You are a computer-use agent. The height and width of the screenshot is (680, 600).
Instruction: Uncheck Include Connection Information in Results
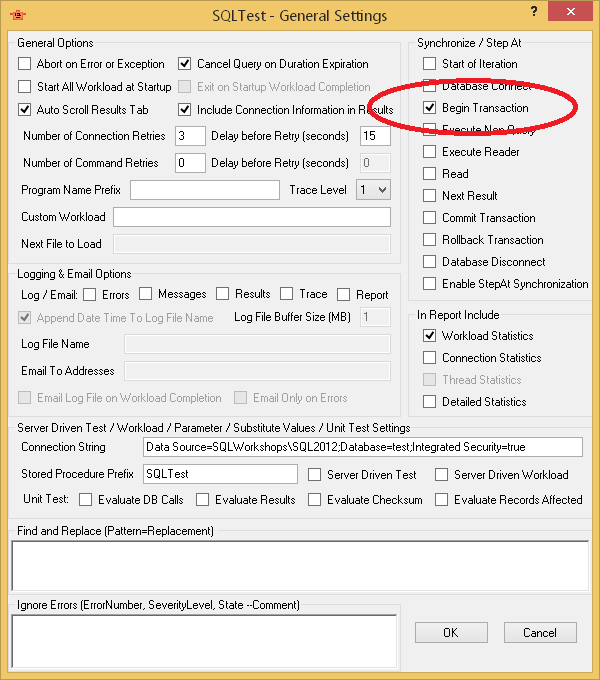point(185,110)
